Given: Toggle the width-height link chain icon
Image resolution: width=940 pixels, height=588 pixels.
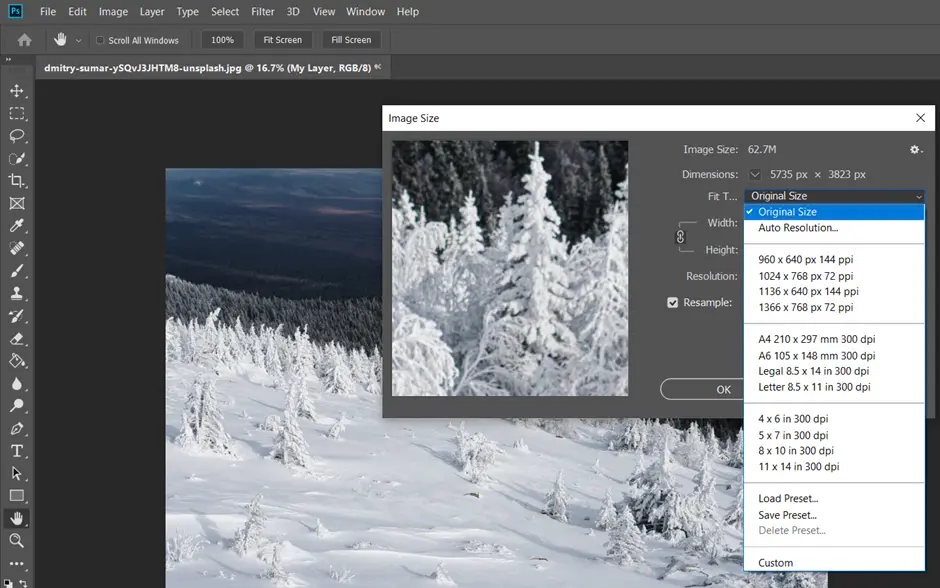Looking at the screenshot, I should point(680,238).
